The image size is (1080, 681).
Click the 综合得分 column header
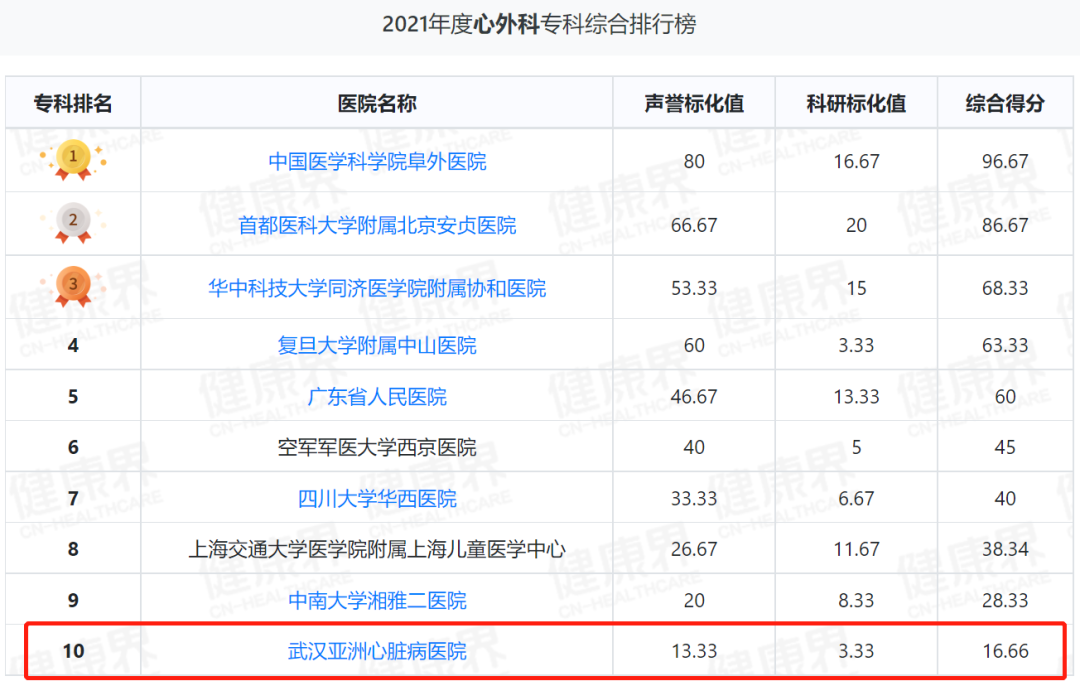click(x=1005, y=103)
